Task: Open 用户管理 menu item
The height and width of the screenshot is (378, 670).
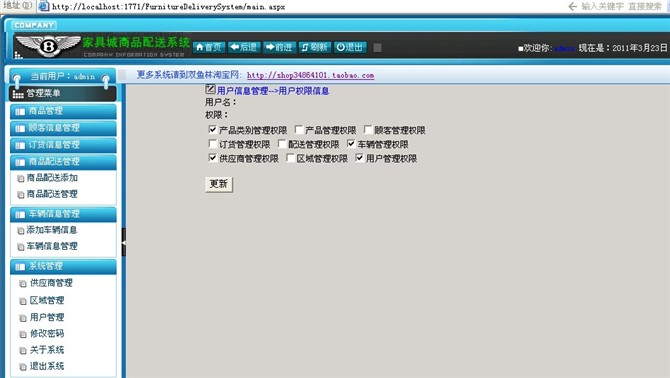Action: click(x=47, y=317)
